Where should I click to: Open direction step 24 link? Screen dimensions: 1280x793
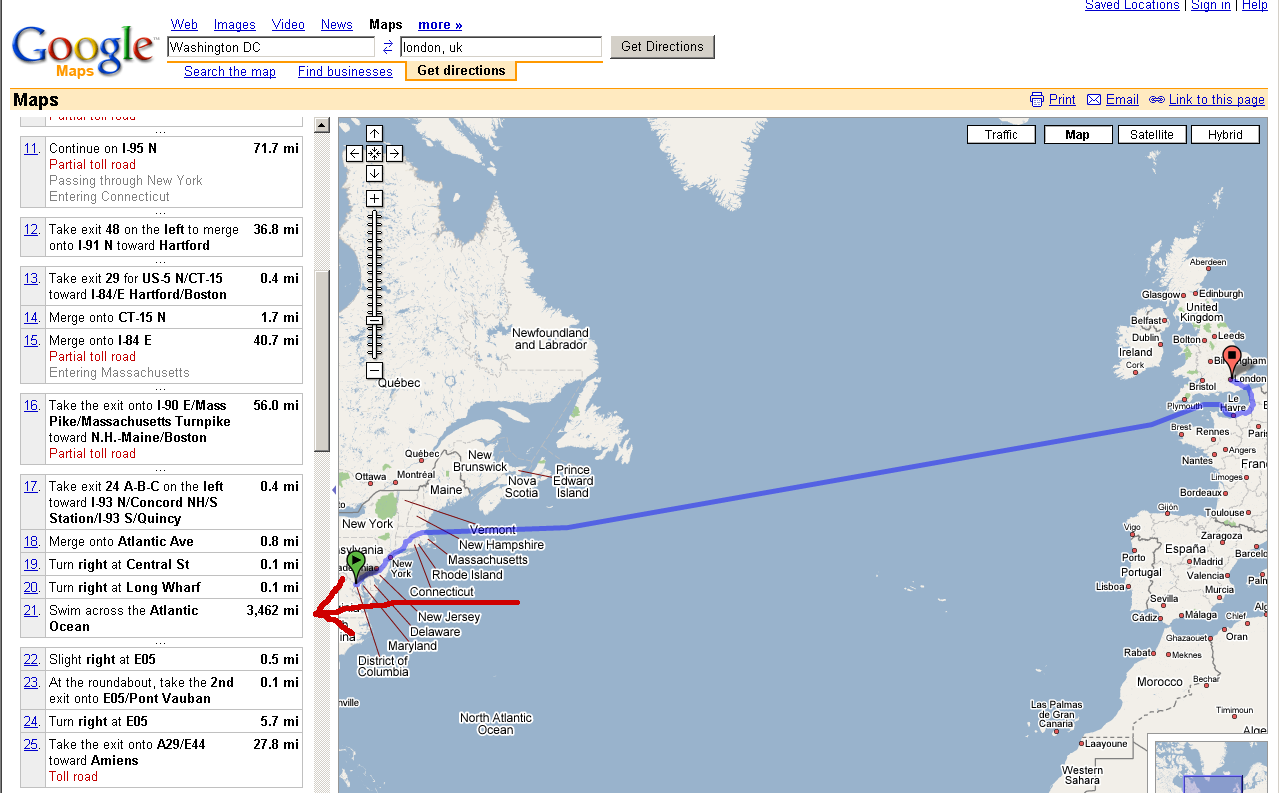tap(31, 722)
